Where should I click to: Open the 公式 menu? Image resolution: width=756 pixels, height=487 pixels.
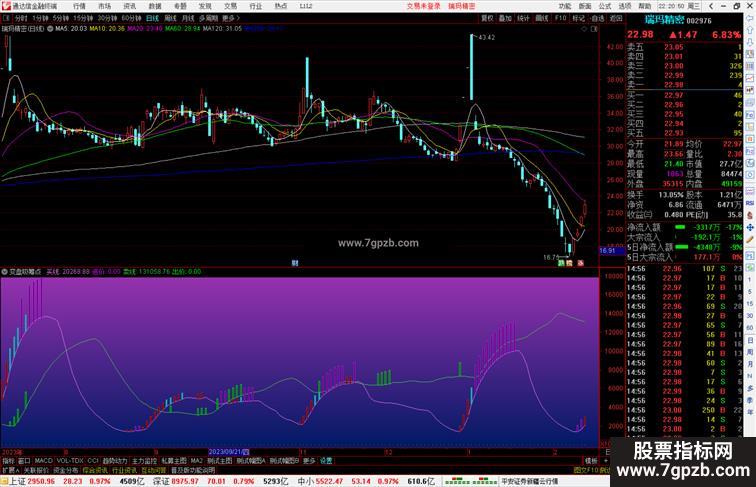pos(605,6)
